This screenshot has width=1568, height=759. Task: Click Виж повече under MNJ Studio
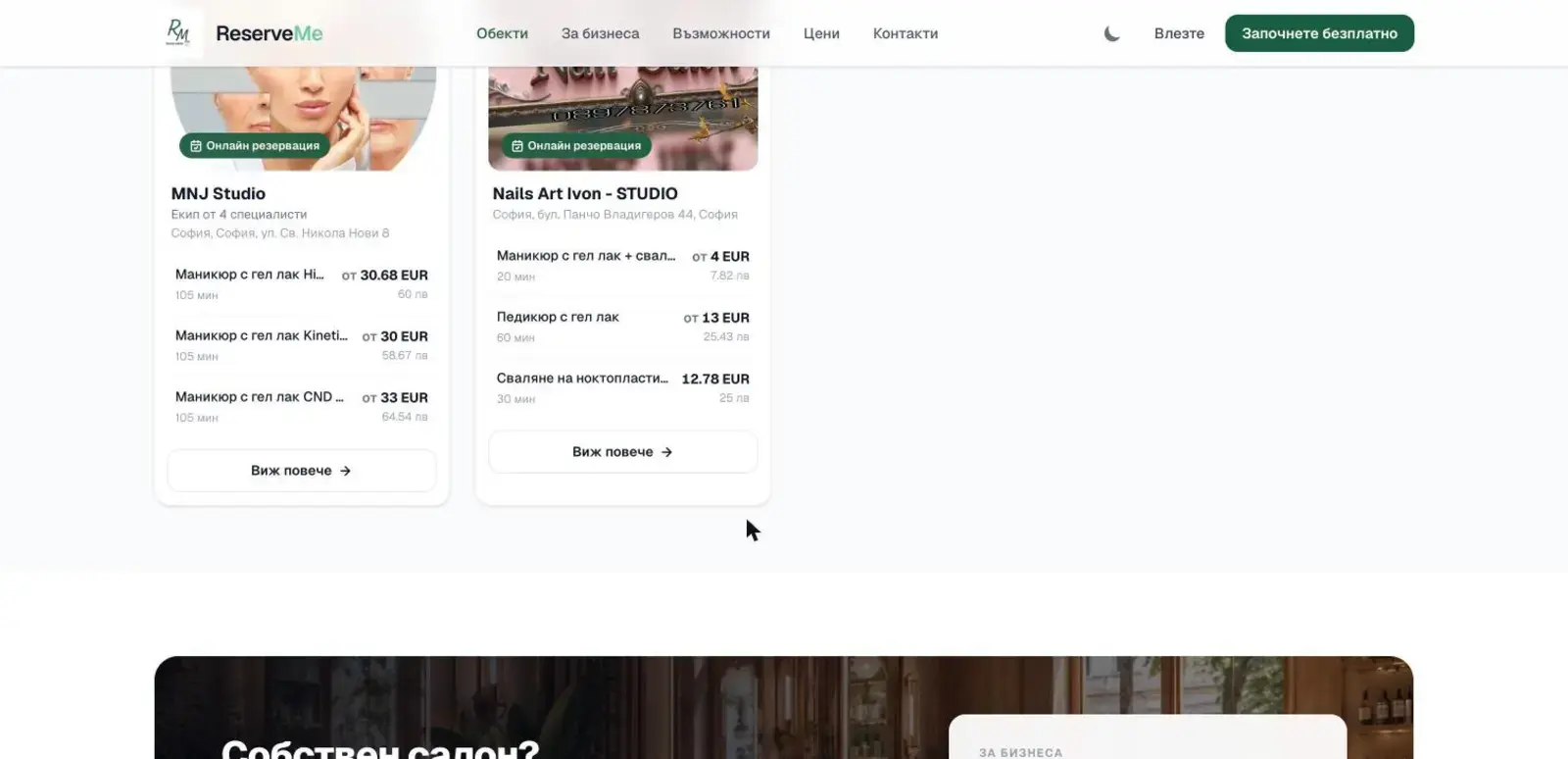coord(302,471)
